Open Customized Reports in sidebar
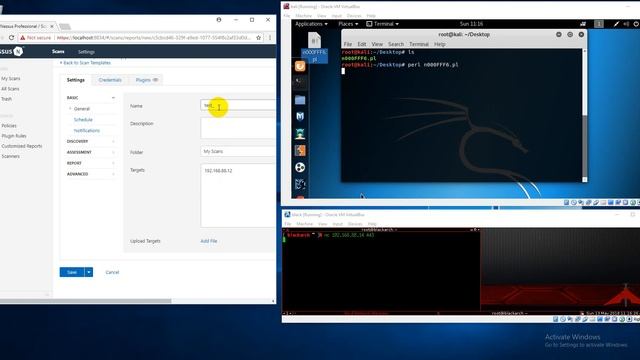 (x=22, y=146)
